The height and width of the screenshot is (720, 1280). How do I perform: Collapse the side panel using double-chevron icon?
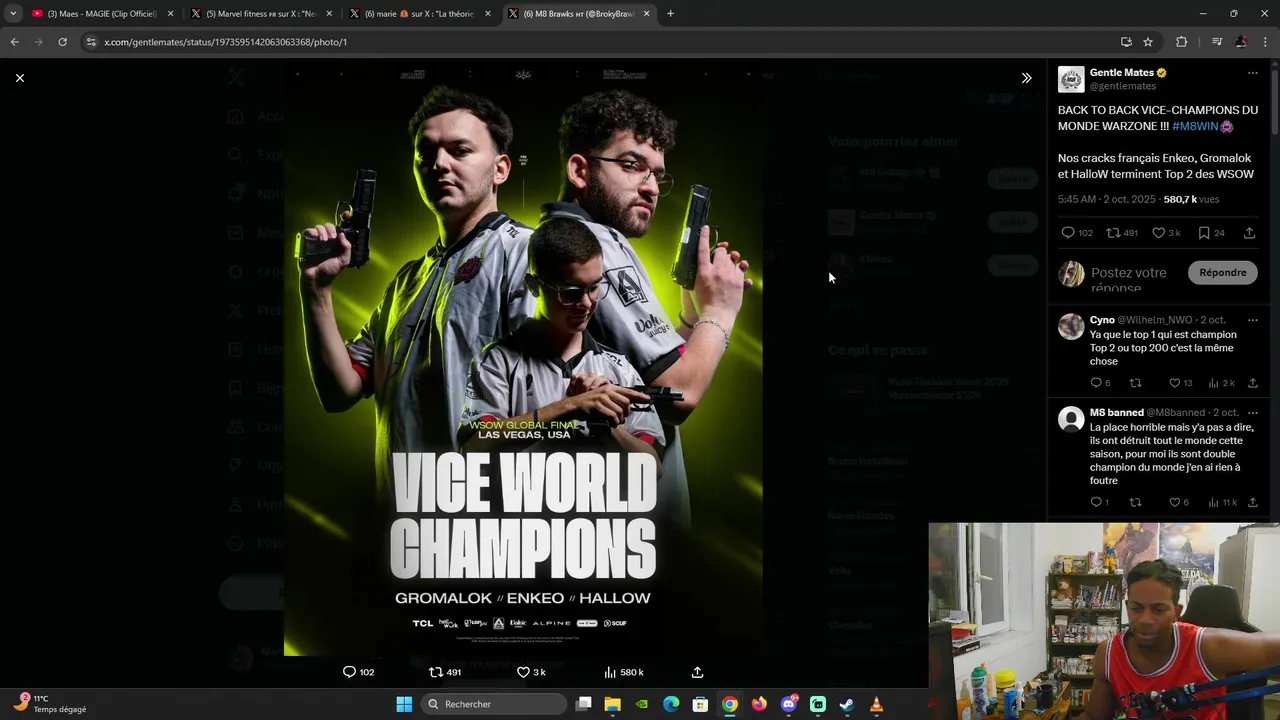click(x=1026, y=78)
